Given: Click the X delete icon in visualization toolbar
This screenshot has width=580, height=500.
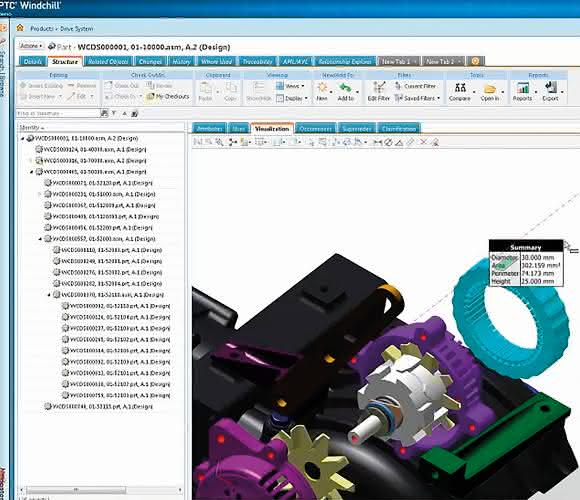Looking at the screenshot, I should 424,142.
